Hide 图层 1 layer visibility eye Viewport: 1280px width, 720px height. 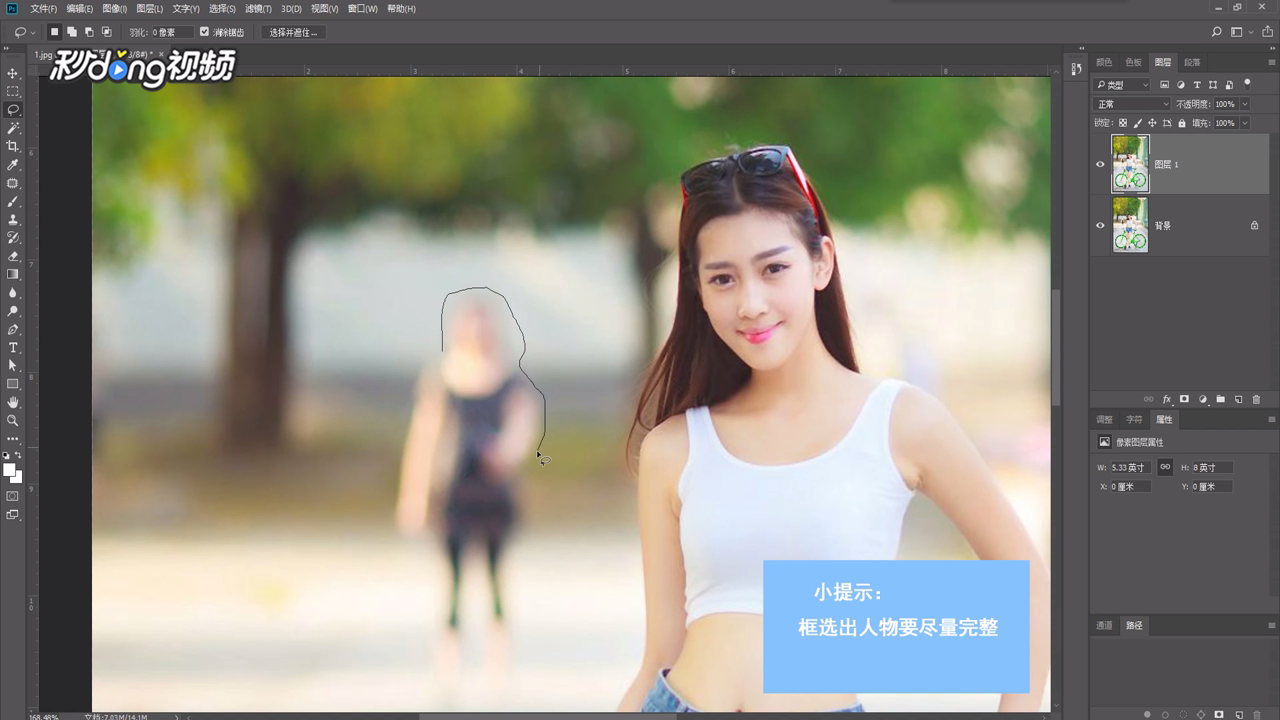coord(1100,165)
